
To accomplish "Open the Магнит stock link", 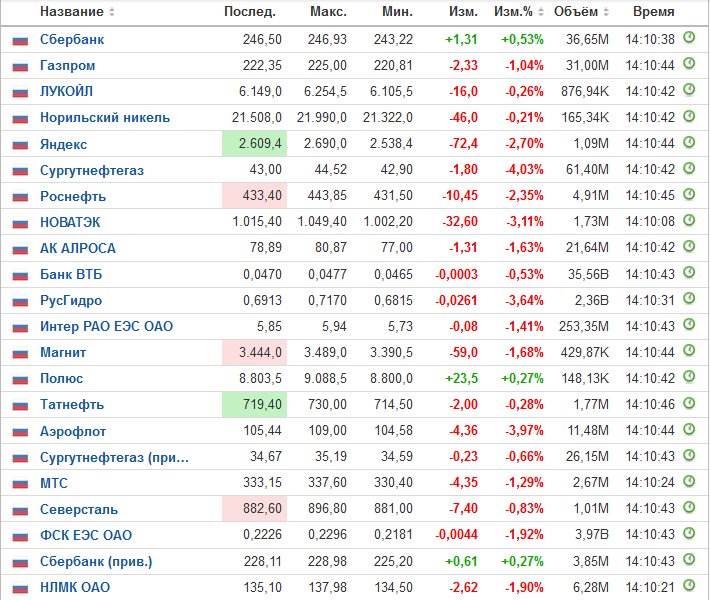I will pos(63,352).
